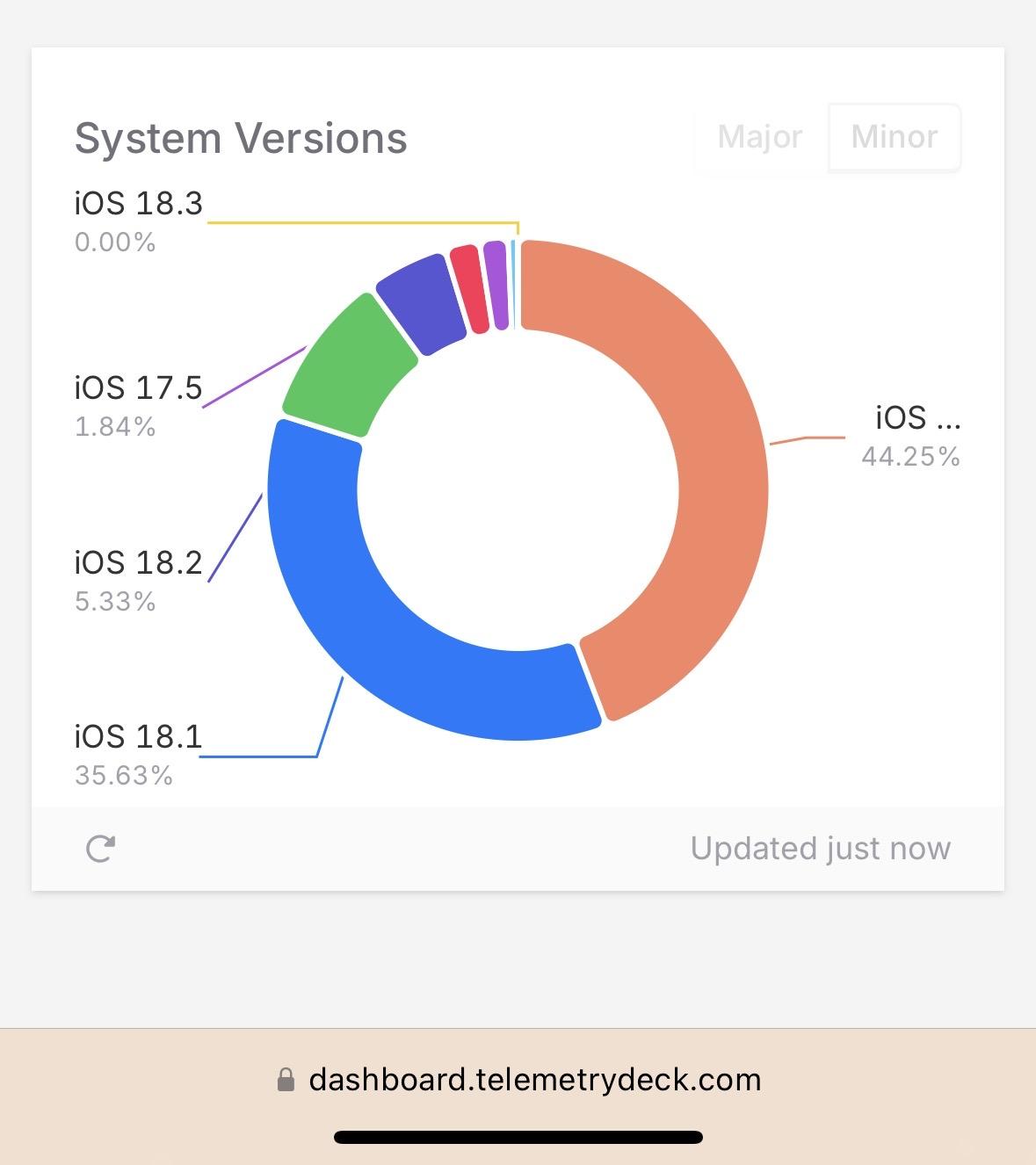Switch to Major versions view

tap(759, 137)
